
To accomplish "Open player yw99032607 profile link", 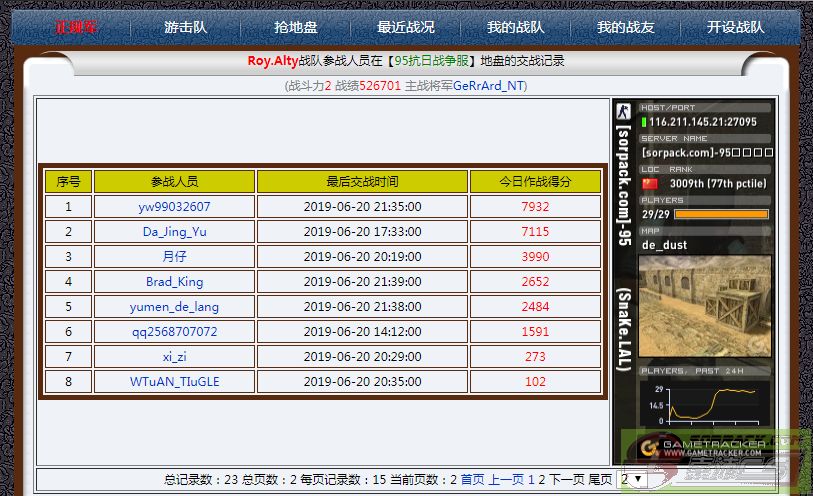I will pyautogui.click(x=174, y=207).
